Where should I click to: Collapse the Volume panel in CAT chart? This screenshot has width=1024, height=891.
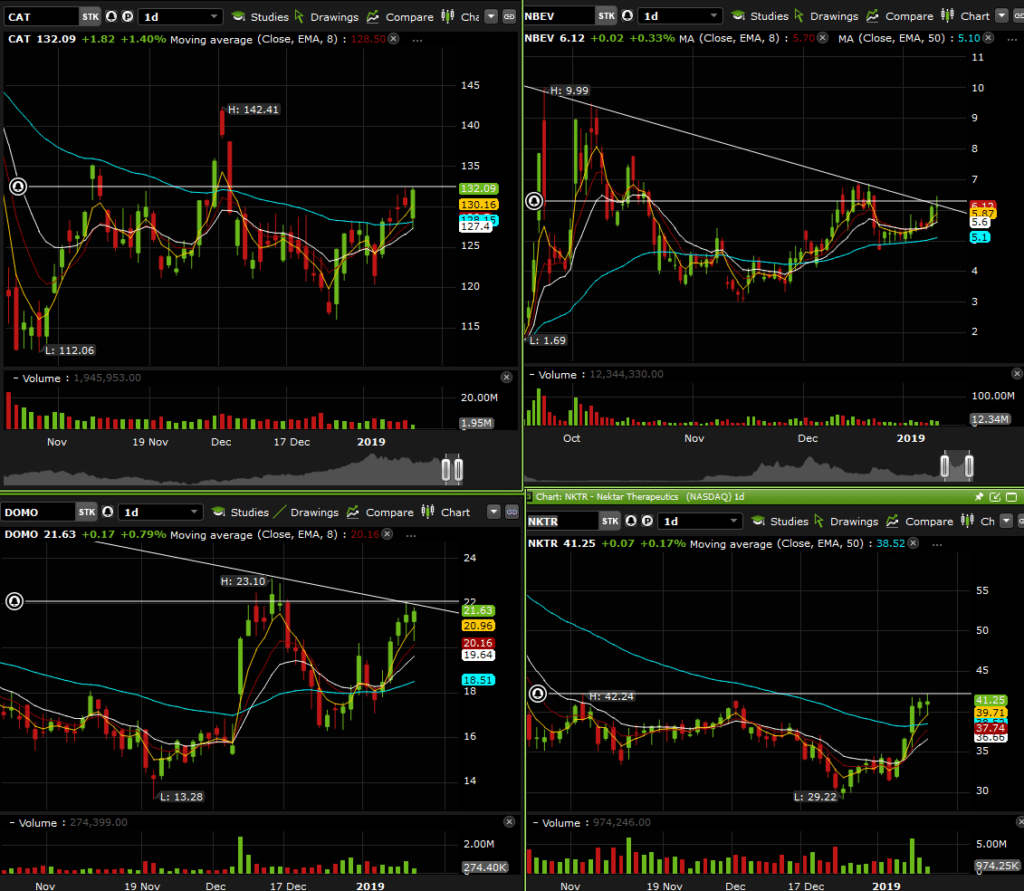[15, 378]
